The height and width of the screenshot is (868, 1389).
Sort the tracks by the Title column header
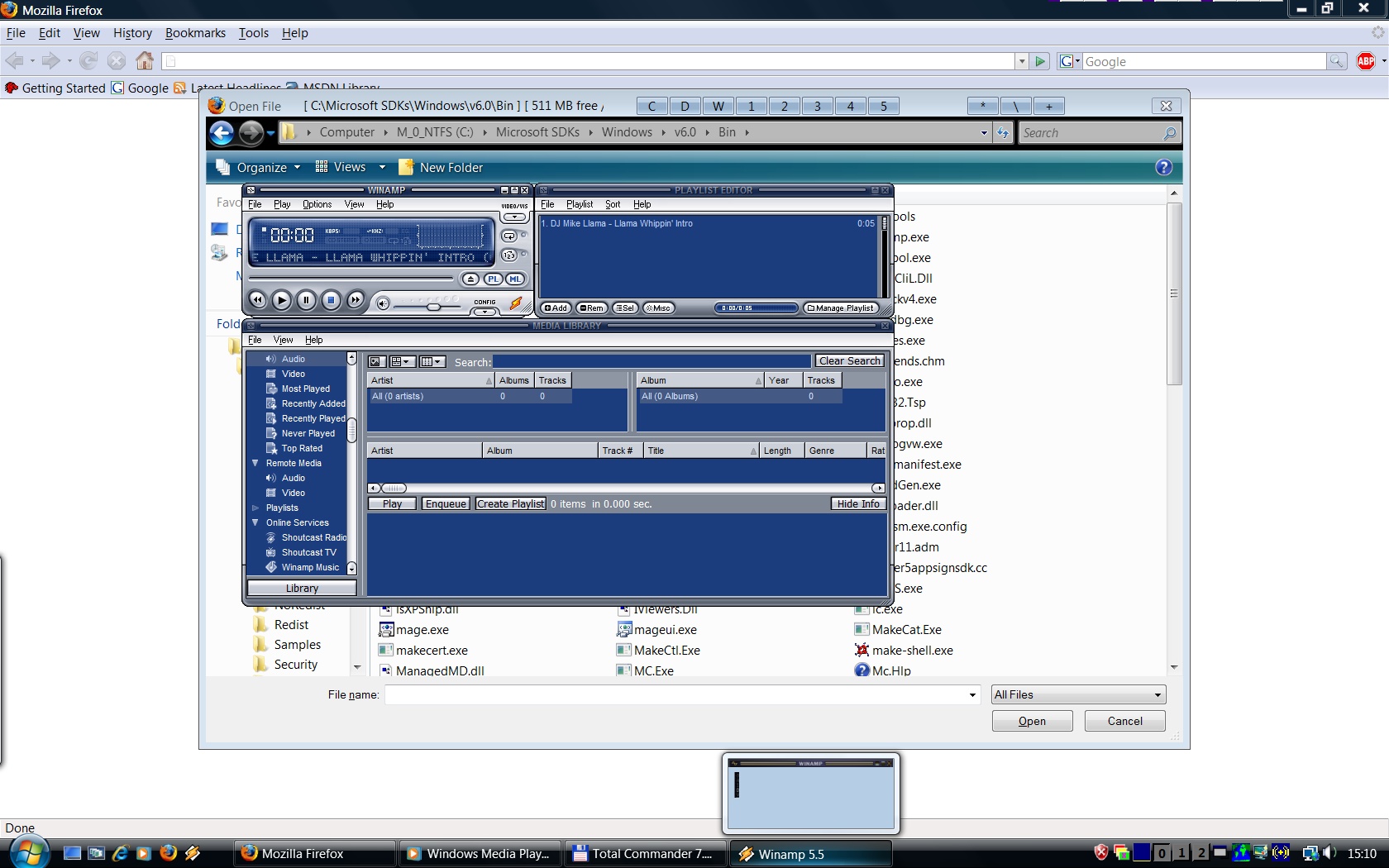coord(700,451)
